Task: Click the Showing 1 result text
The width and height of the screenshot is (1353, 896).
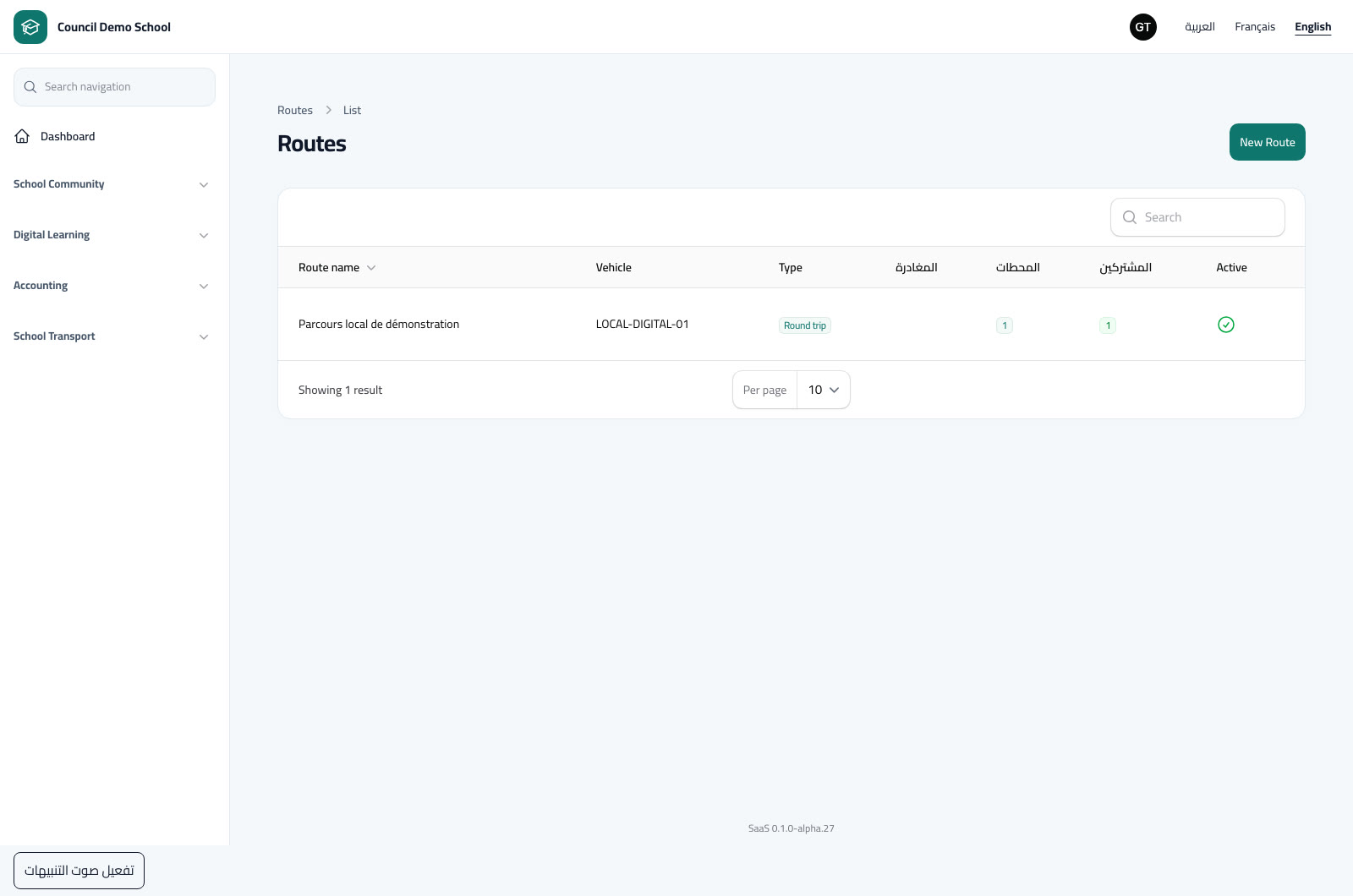Action: point(340,390)
